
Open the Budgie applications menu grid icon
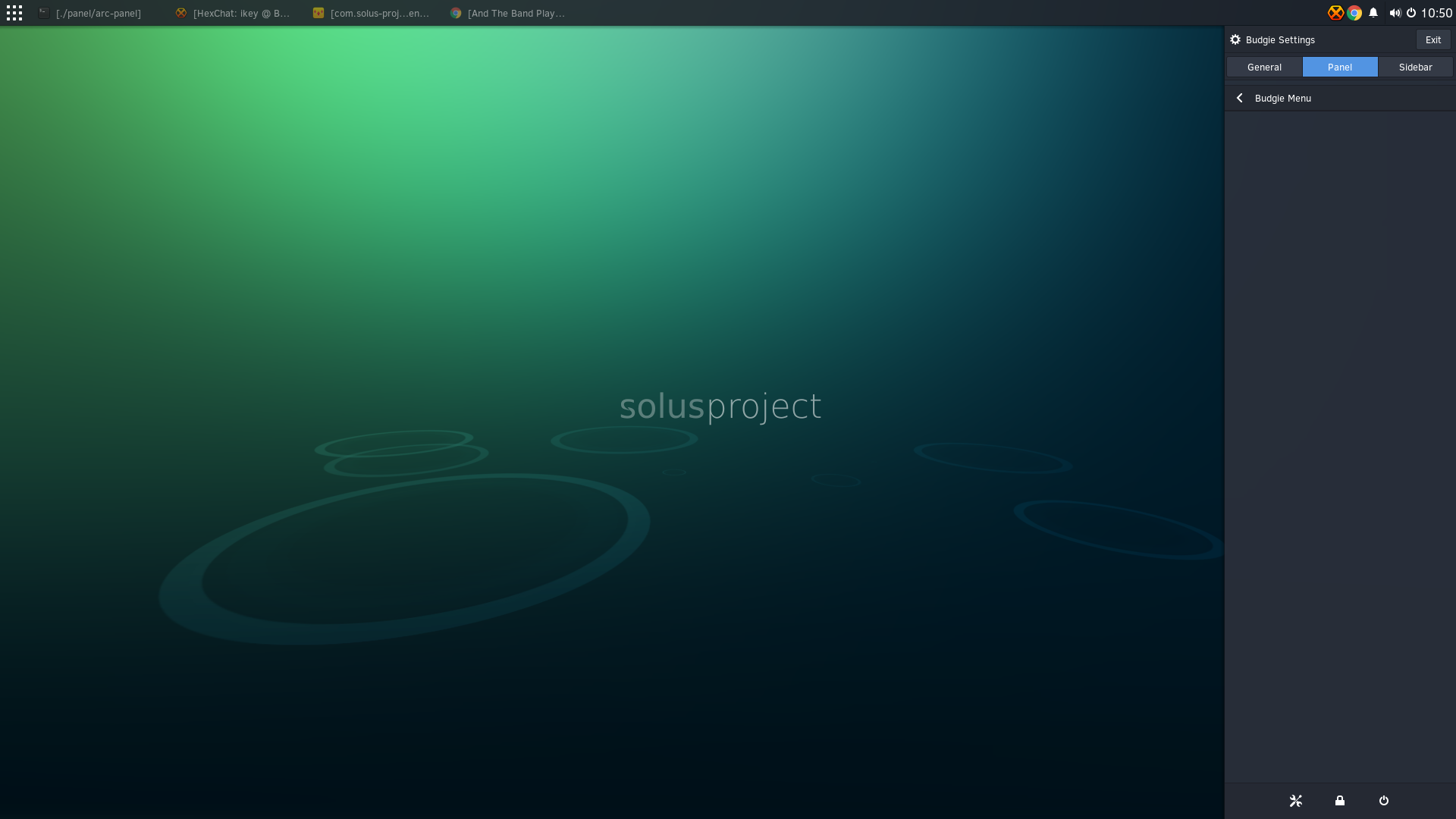click(14, 13)
